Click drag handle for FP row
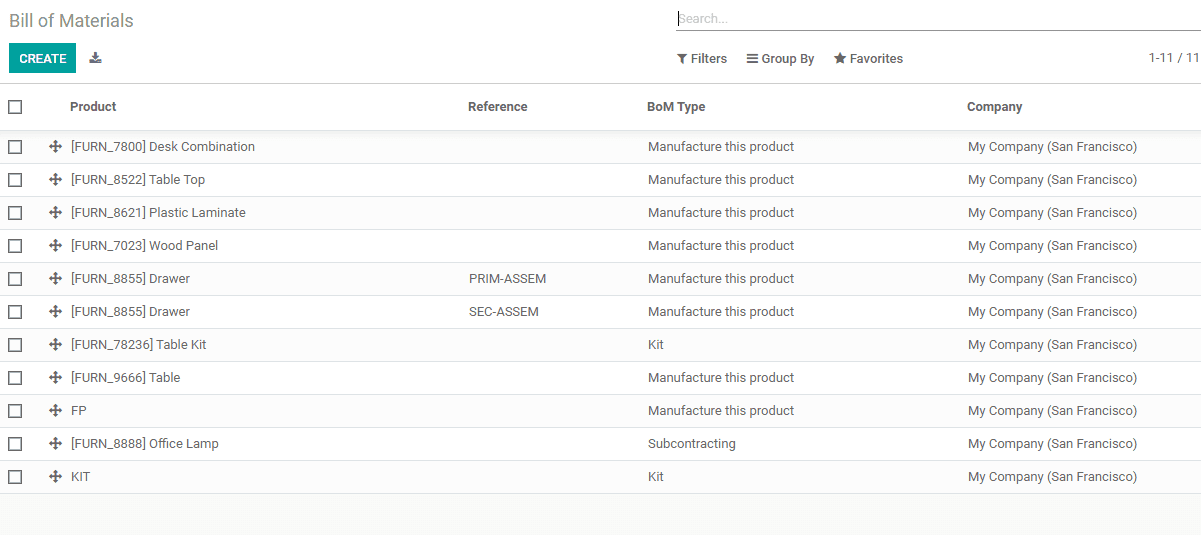 (x=55, y=411)
